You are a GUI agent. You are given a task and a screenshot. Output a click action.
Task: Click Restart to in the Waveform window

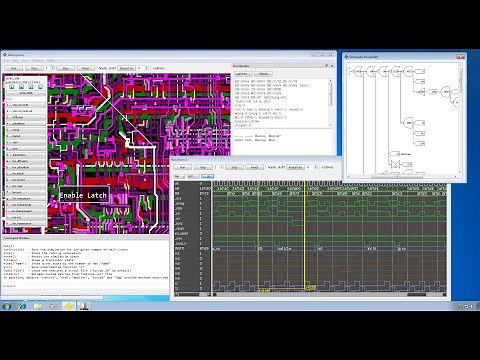coord(295,167)
